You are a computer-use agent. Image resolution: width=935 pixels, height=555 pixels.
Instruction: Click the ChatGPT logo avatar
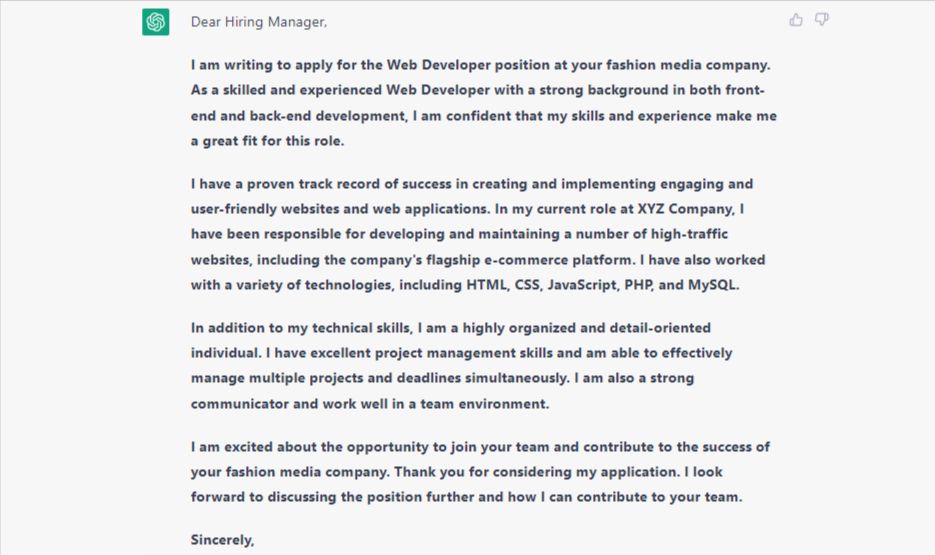155,22
